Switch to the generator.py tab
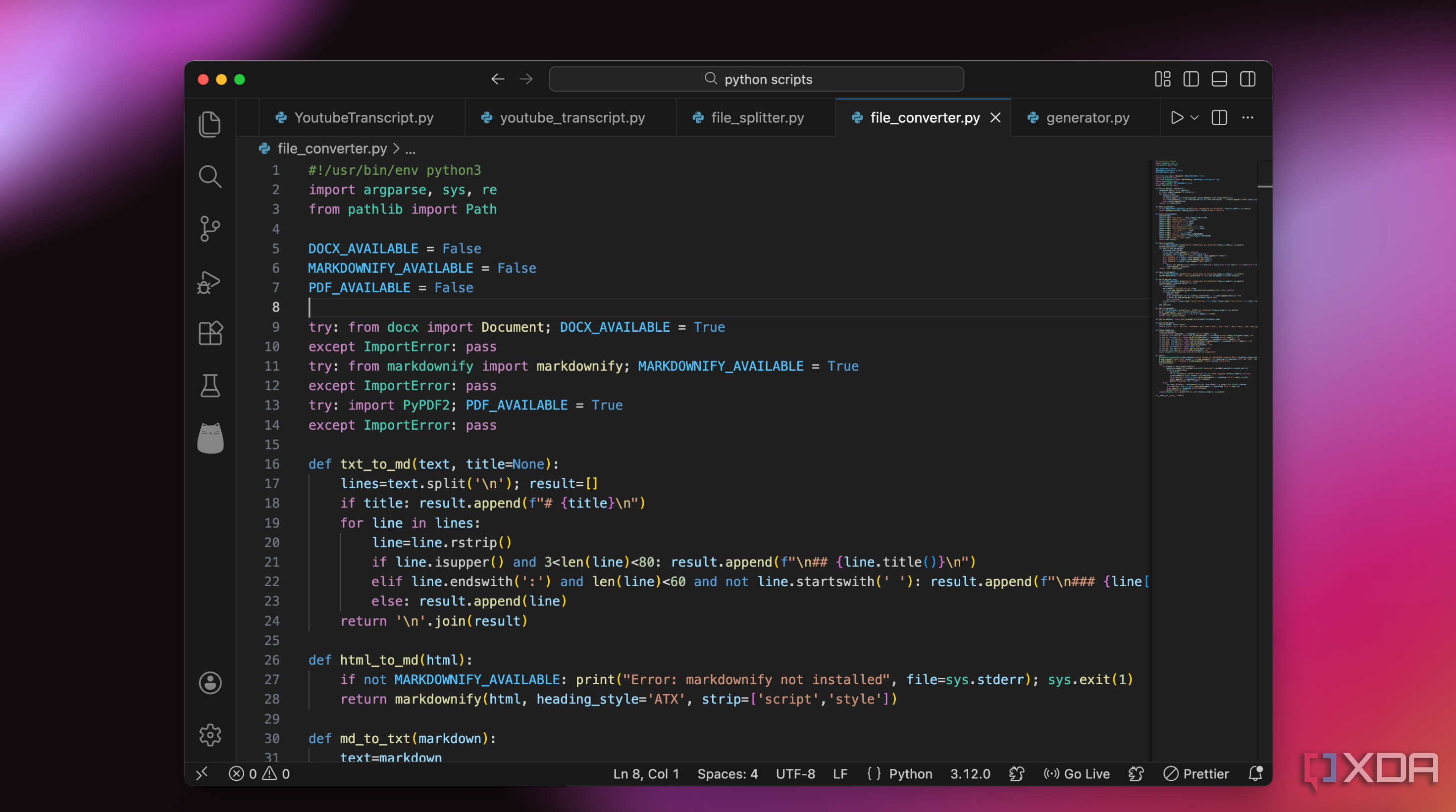 coord(1087,117)
